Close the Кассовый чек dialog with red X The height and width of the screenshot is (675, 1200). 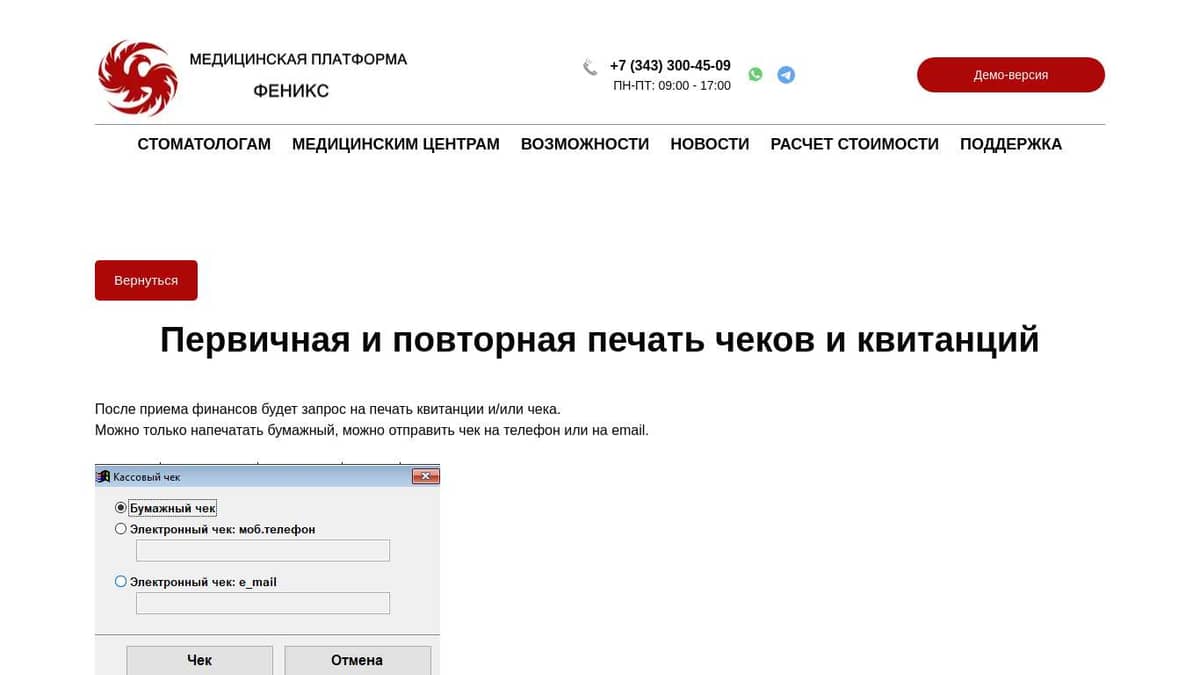425,476
